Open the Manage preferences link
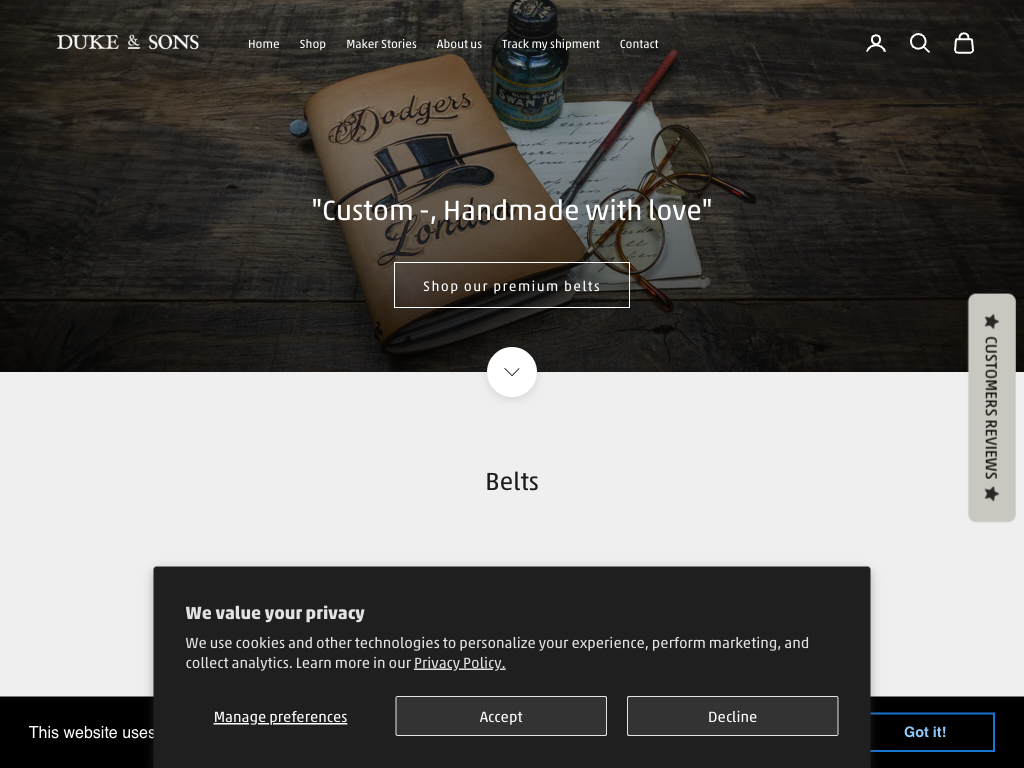The height and width of the screenshot is (768, 1024). (x=280, y=717)
